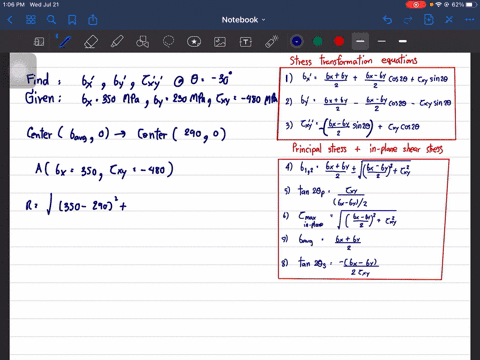The image size is (480, 360).
Task: Undo the last stroke
Action: [x=387, y=20]
